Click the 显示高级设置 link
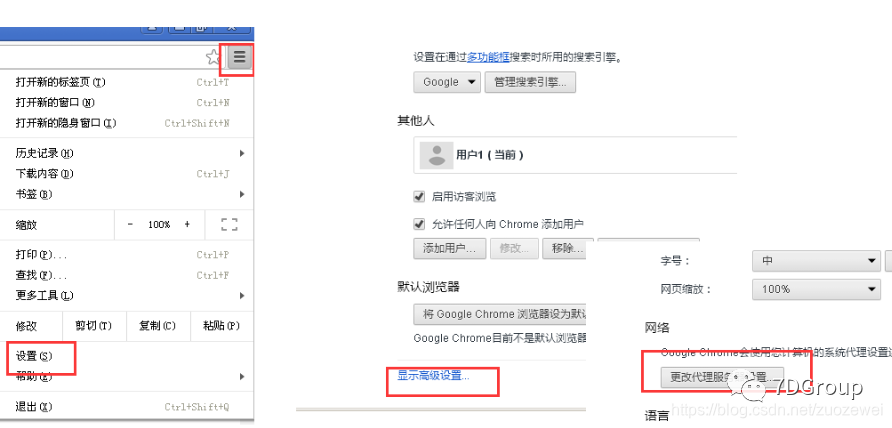The image size is (892, 428). [433, 376]
